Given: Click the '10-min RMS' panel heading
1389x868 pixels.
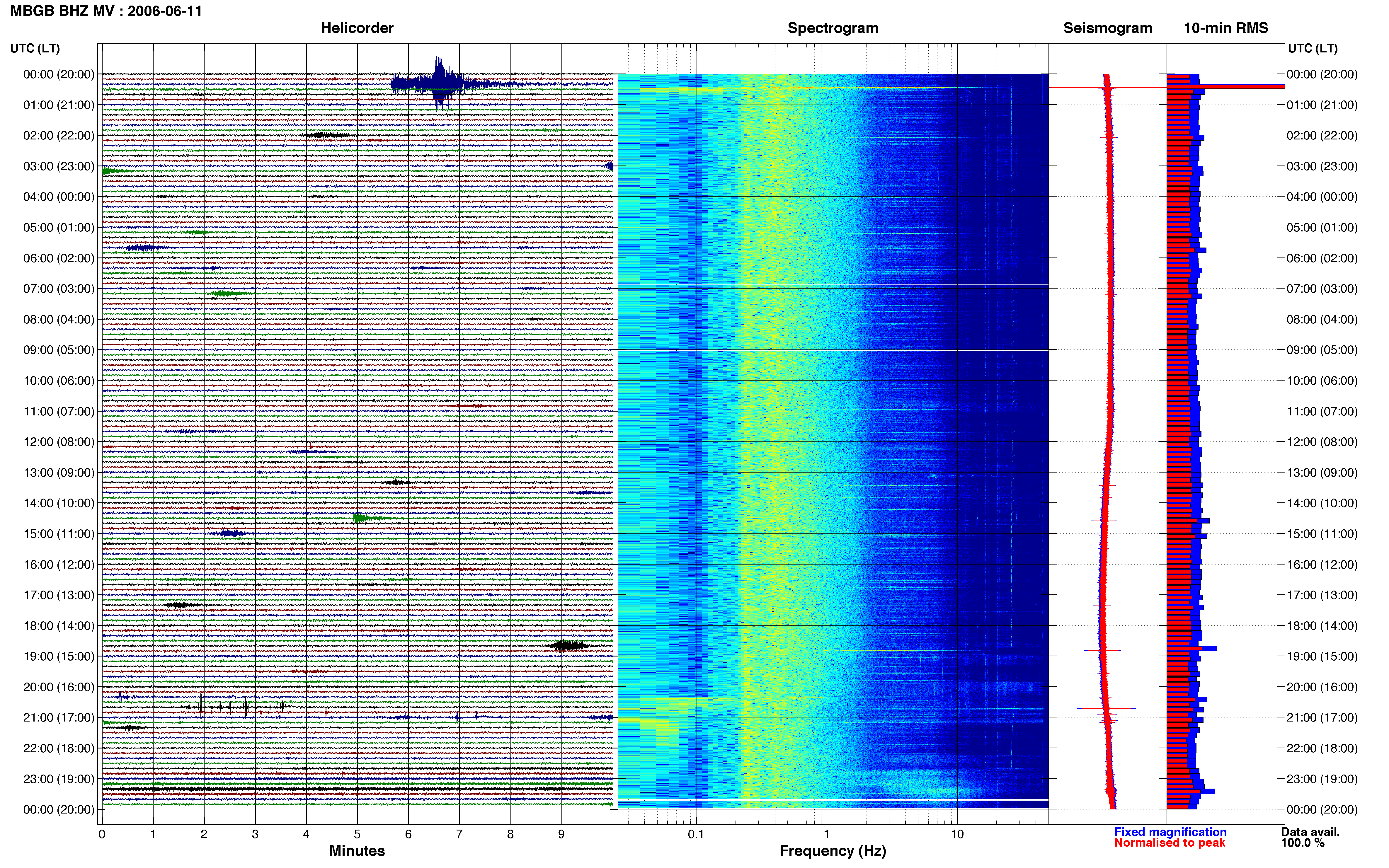Looking at the screenshot, I should tap(1226, 28).
